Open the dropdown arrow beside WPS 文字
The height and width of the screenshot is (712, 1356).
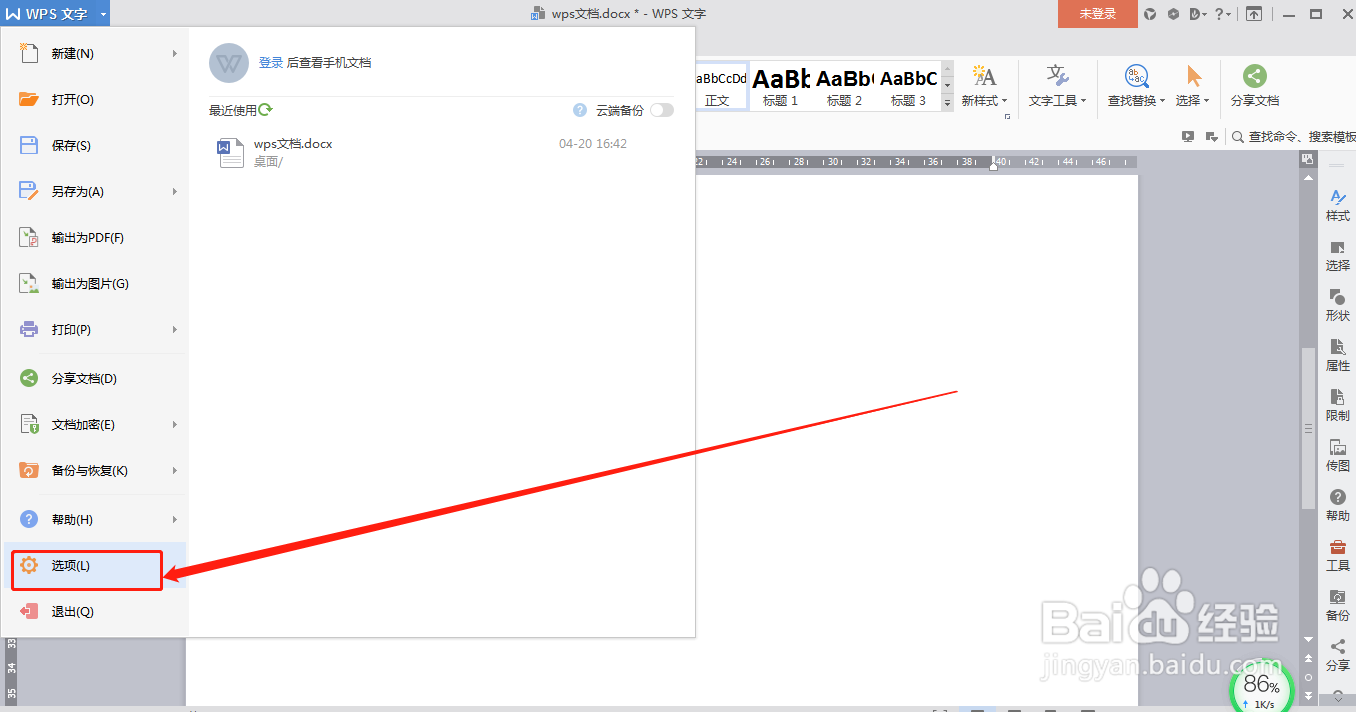(103, 14)
